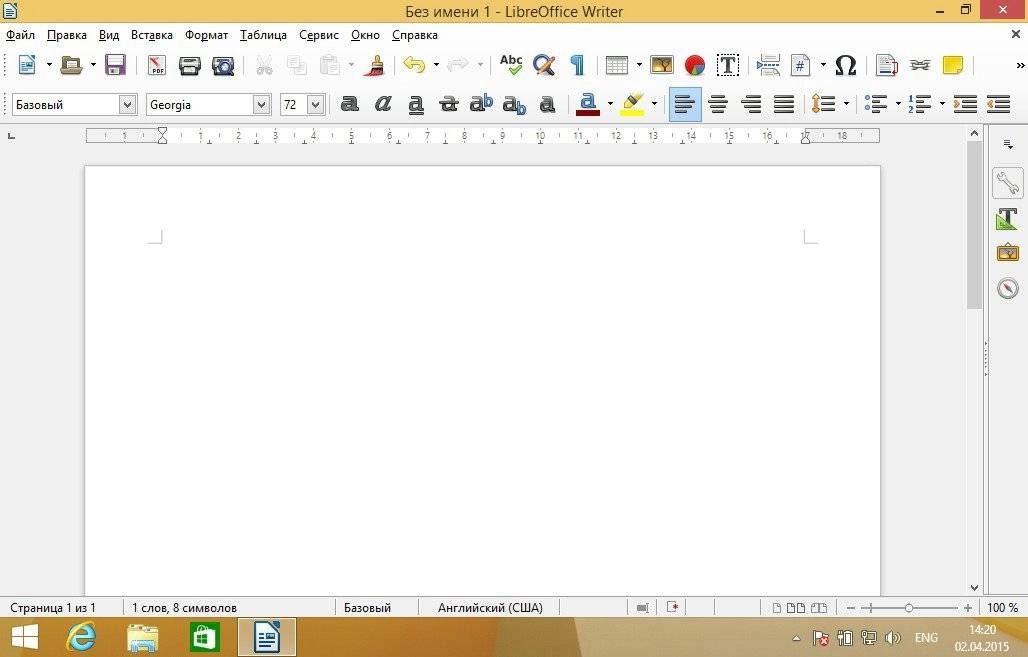Open the font size 72 dropdown
Image resolution: width=1028 pixels, height=657 pixels.
[x=315, y=104]
